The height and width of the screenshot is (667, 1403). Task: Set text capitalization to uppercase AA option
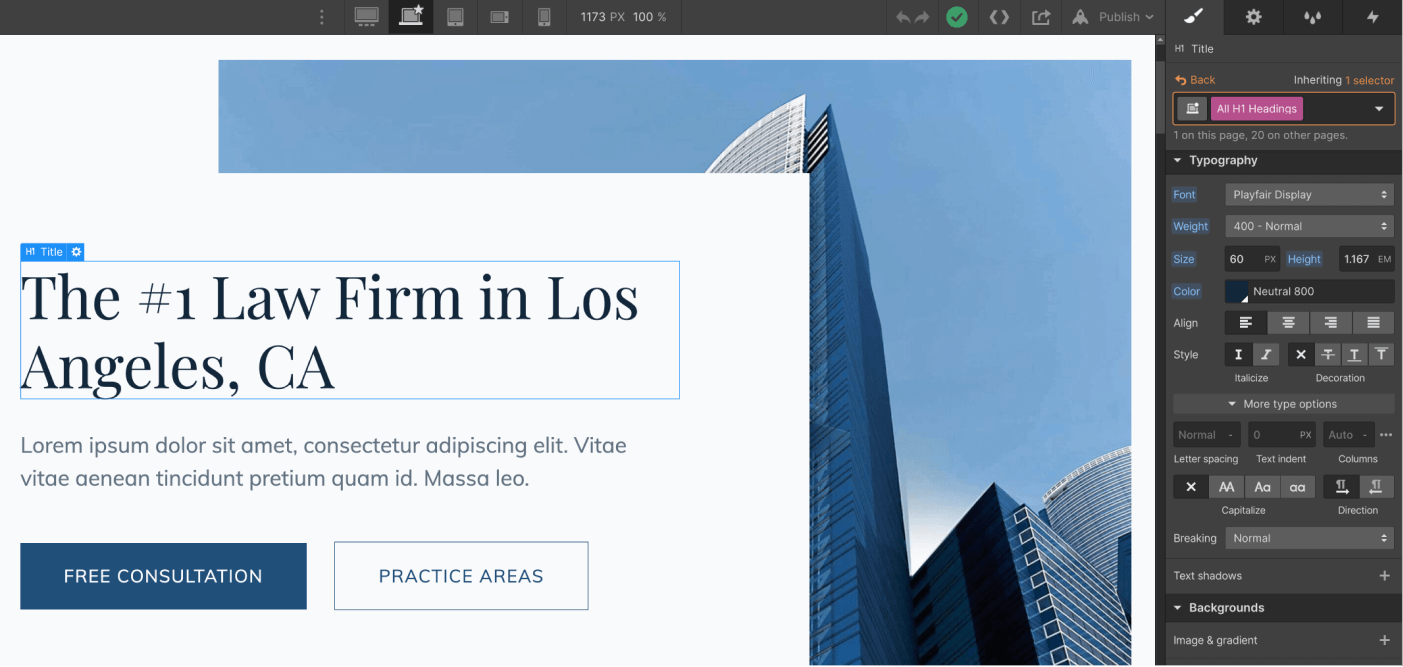[1227, 486]
